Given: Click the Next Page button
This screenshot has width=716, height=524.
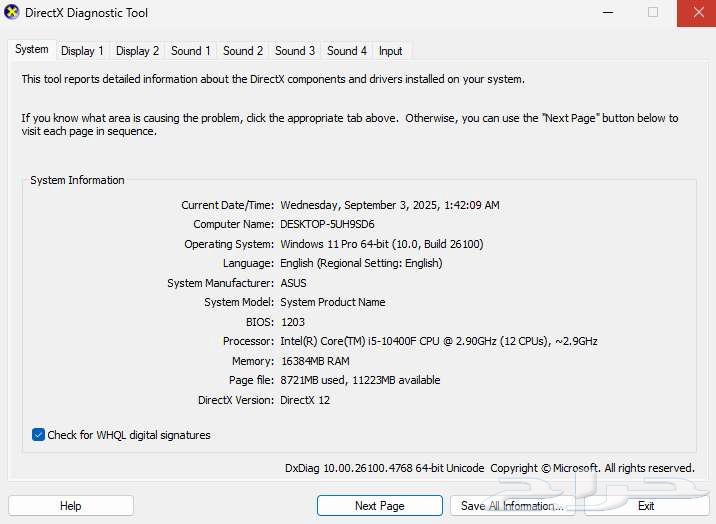Looking at the screenshot, I should click(379, 506).
